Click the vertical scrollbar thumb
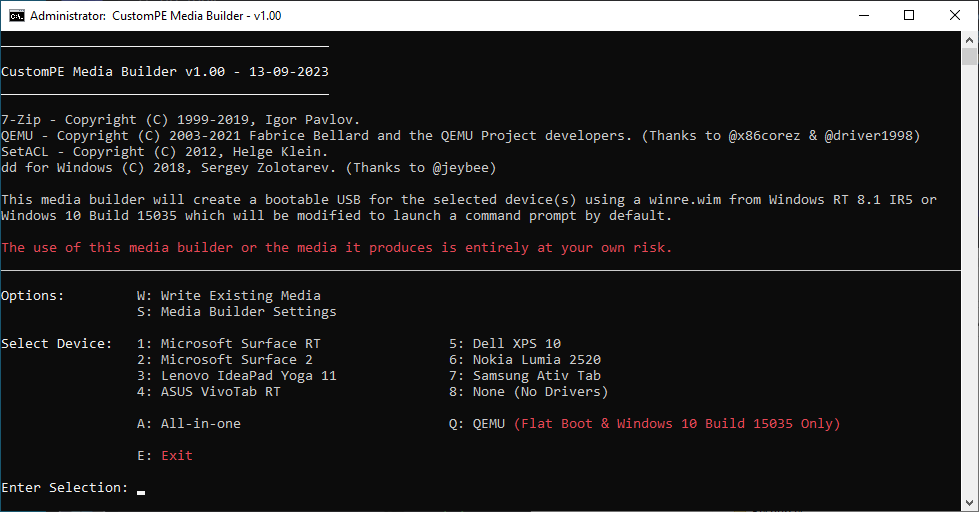The width and height of the screenshot is (979, 512). 970,56
